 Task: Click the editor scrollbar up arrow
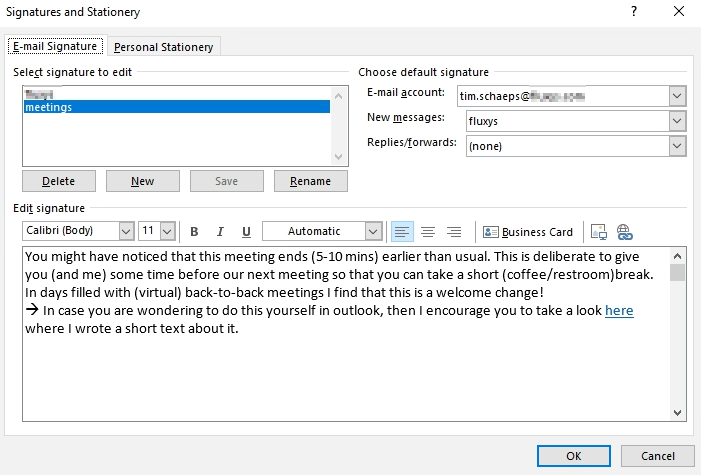677,256
